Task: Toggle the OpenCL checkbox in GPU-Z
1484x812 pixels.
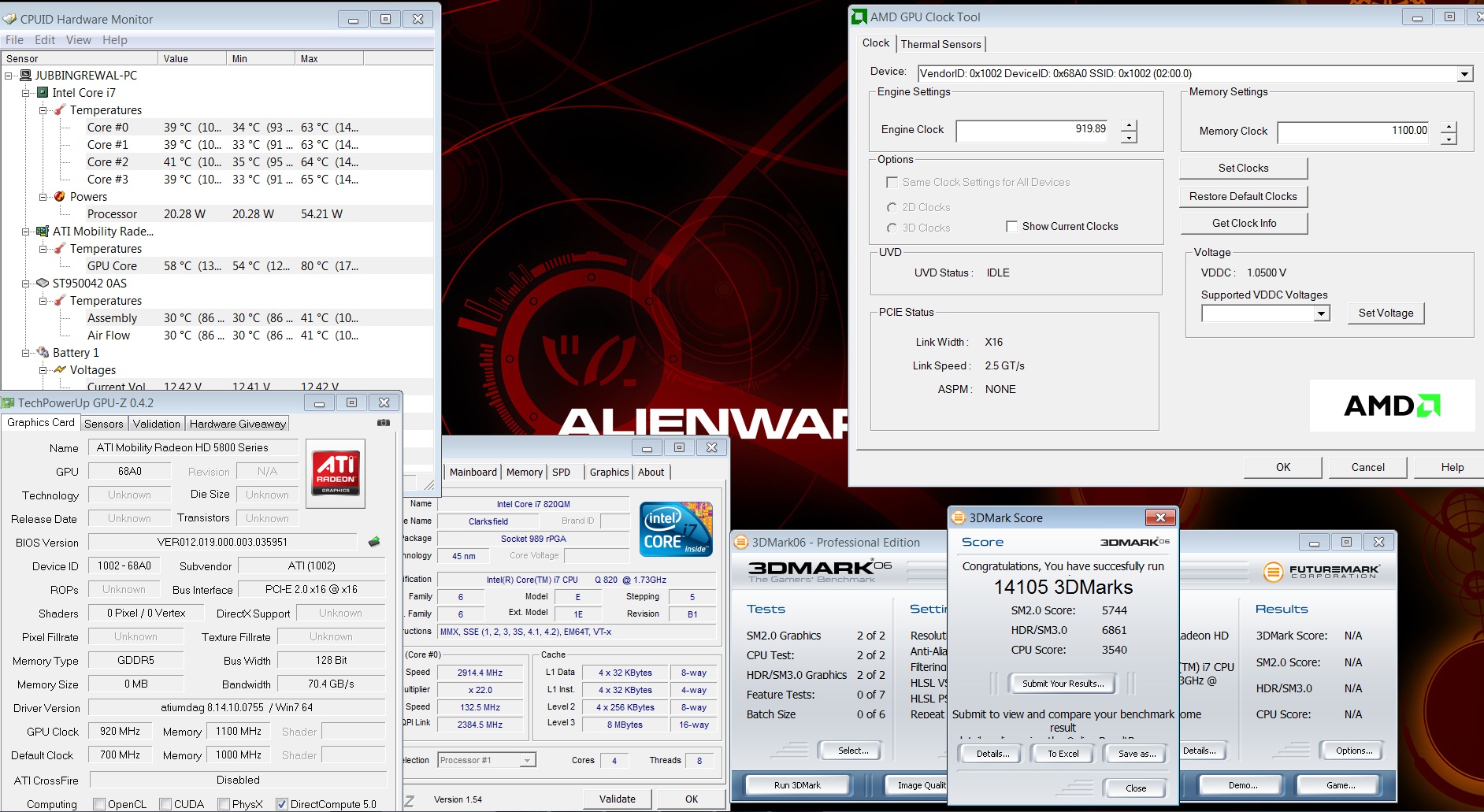Action: point(99,804)
